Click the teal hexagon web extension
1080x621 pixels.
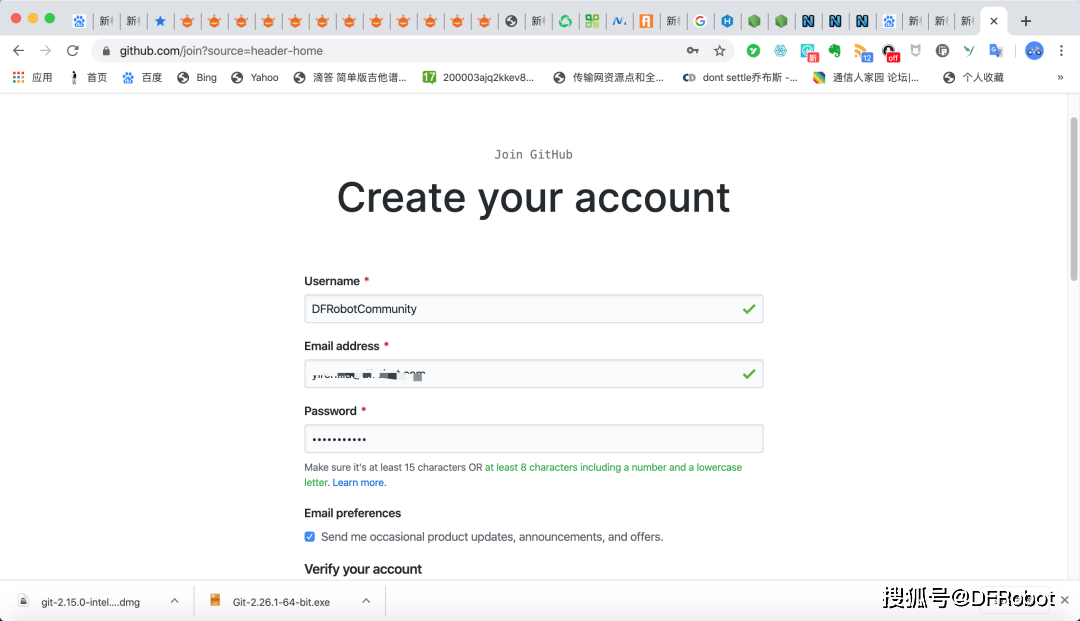tap(780, 50)
